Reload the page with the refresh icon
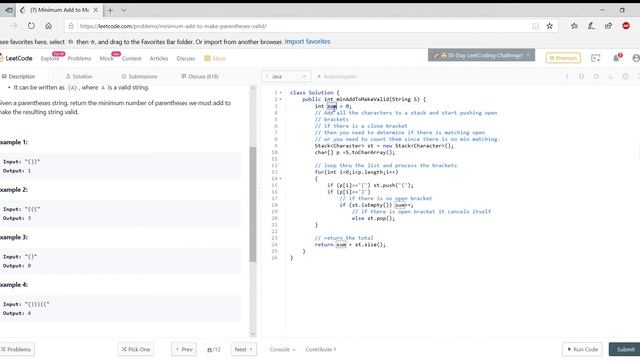The width and height of the screenshot is (640, 360). [x=31, y=26]
